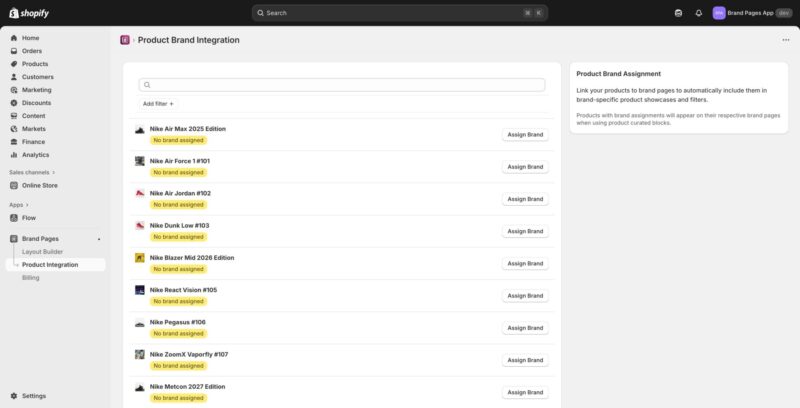The image size is (800, 408).
Task: Assign brand to Nike Pegasus #106
Action: [x=524, y=328]
